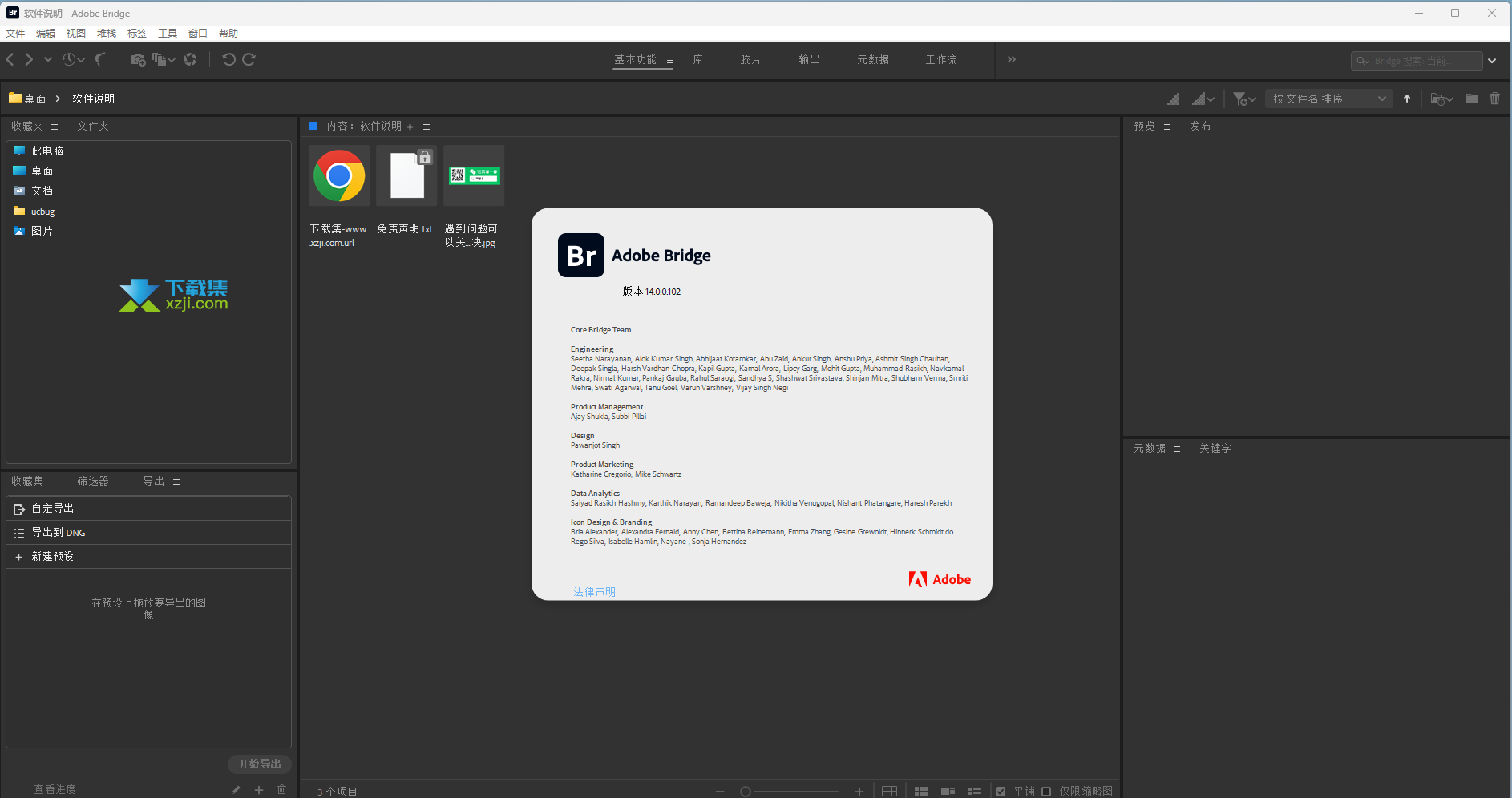The image size is (1512, 798).
Task: Switch to 胶片 workspace
Action: 750,59
